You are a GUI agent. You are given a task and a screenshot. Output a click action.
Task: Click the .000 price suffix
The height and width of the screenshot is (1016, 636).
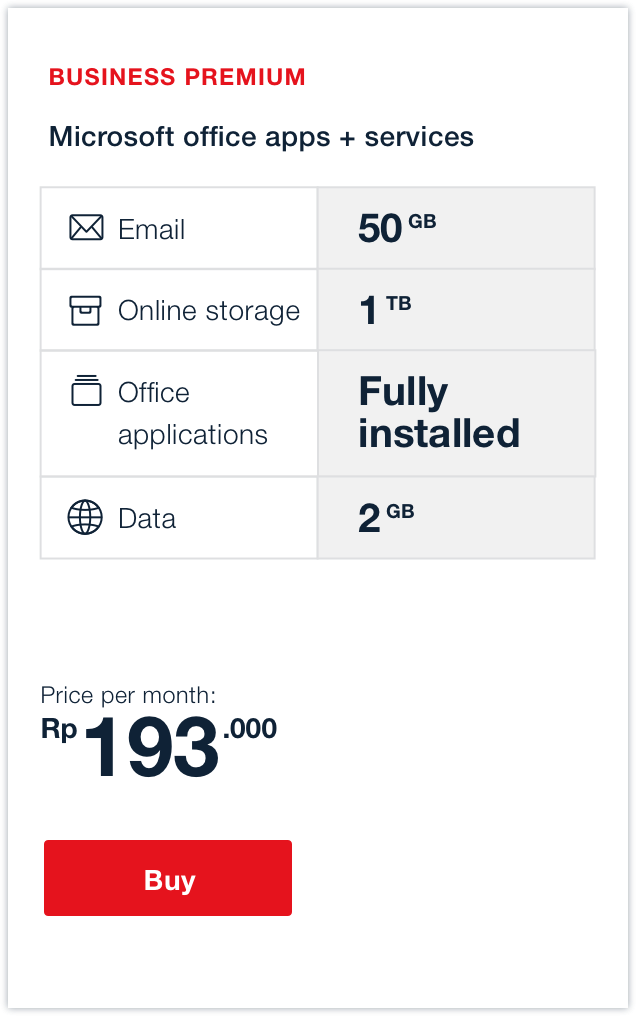(250, 729)
